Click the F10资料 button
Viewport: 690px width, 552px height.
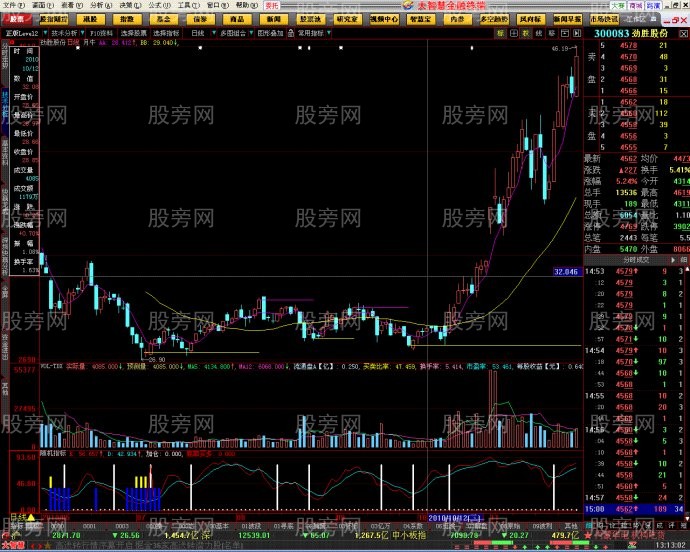(x=101, y=33)
